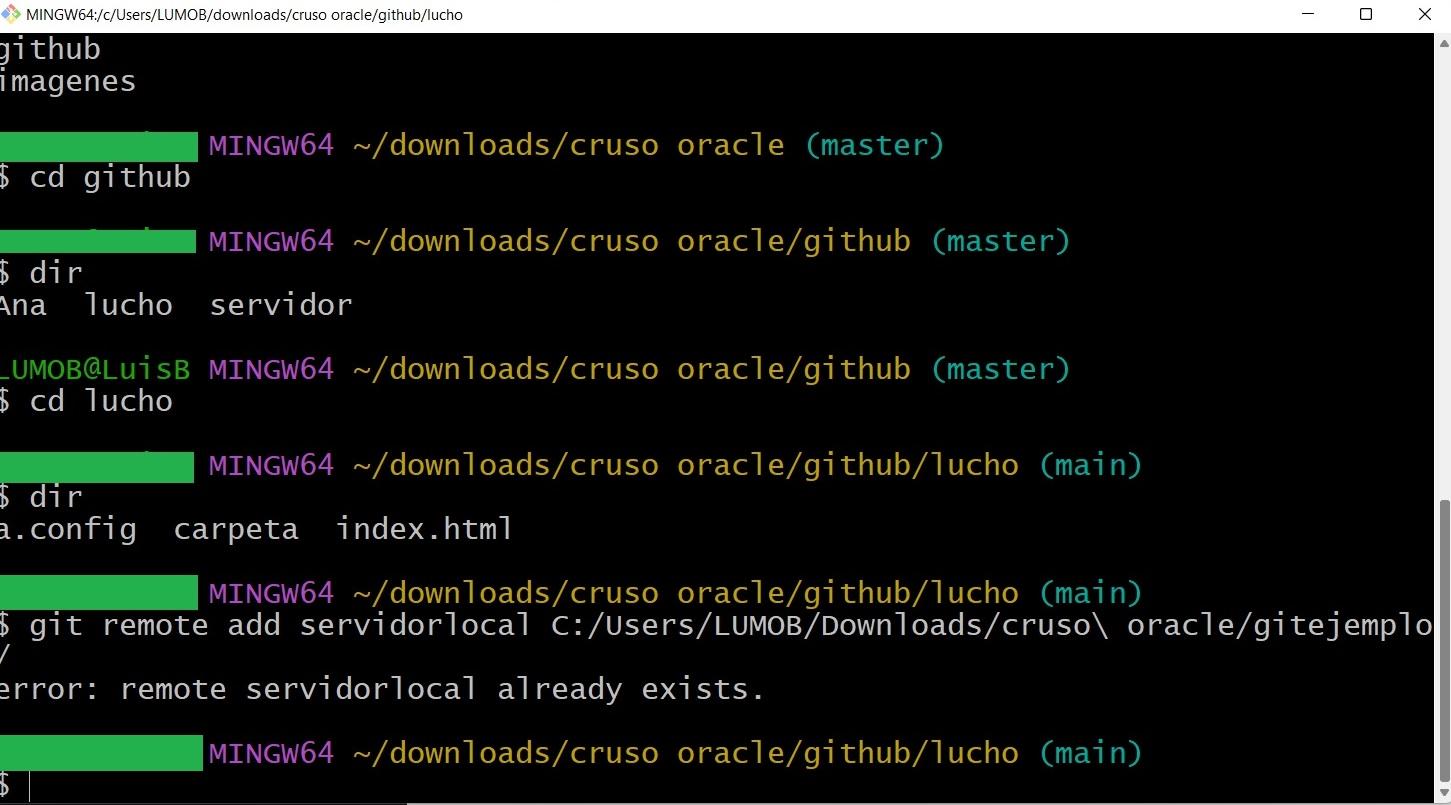Minimize the MINGW64 terminal window
The image size is (1451, 805).
1309,14
